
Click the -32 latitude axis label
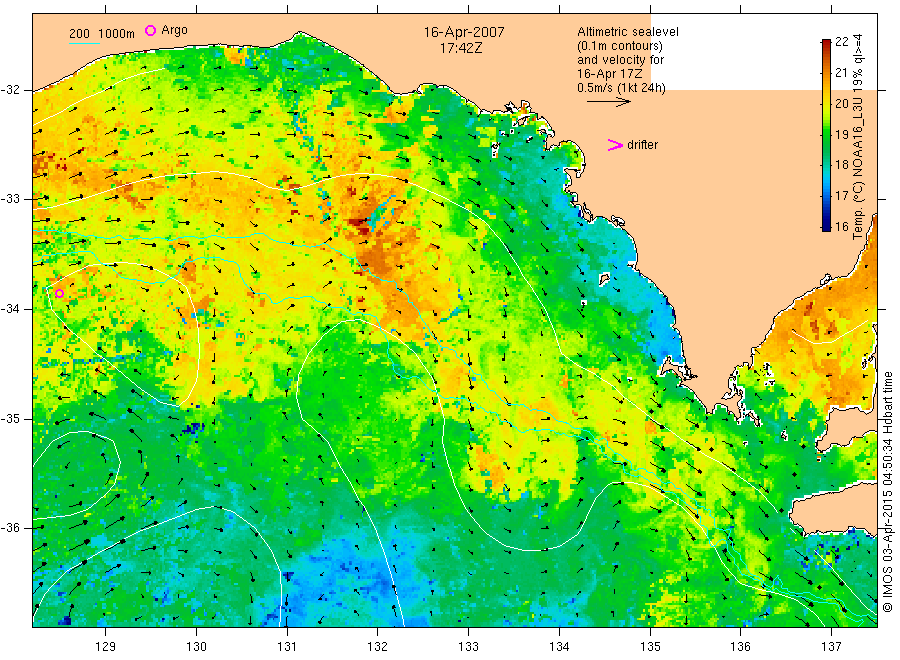pyautogui.click(x=10, y=90)
